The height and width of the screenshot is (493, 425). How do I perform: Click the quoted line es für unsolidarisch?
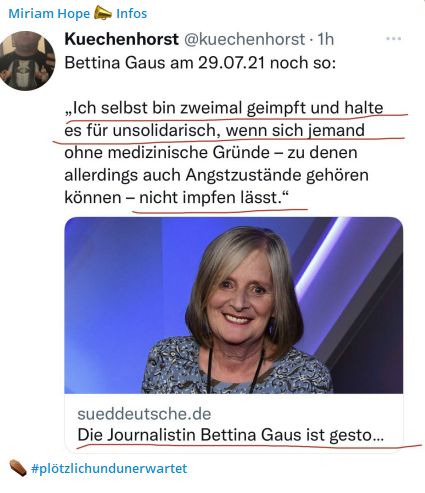coord(214,130)
